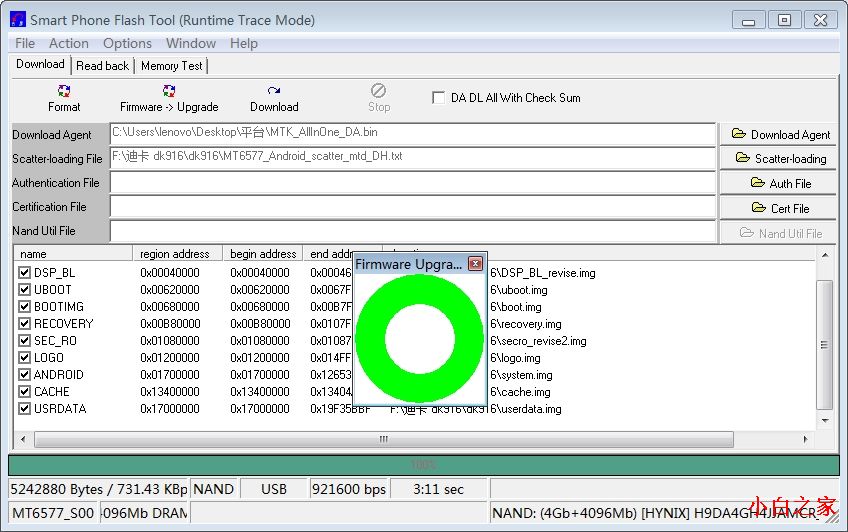Uncheck the LOGO partition

pos(24,357)
